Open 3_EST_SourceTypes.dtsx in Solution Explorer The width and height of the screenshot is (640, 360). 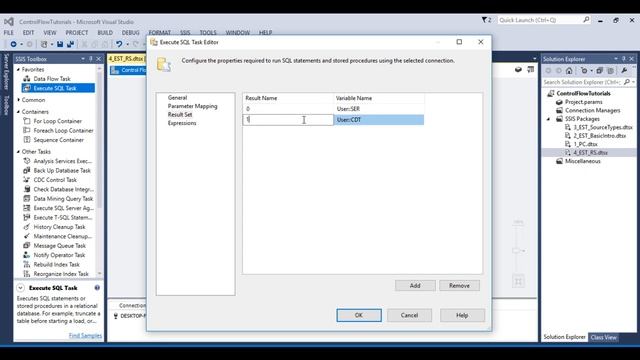(x=602, y=127)
